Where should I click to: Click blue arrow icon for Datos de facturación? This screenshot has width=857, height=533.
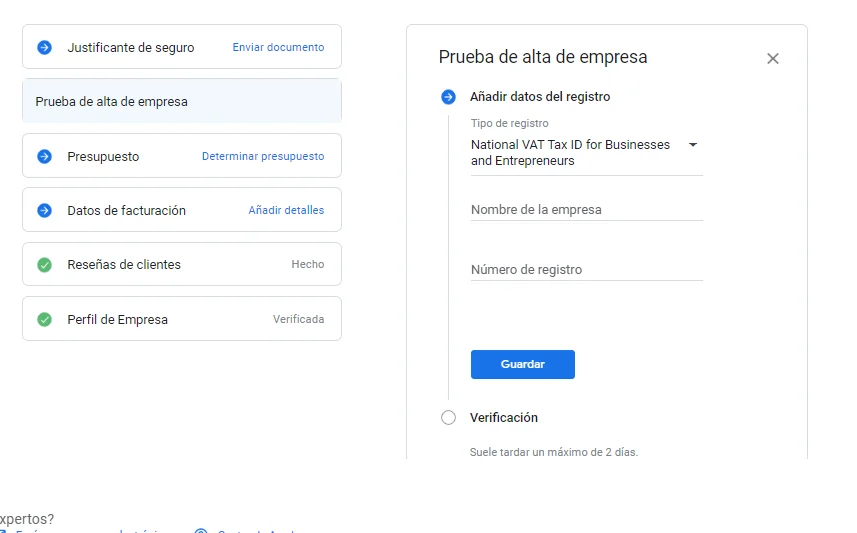44,210
